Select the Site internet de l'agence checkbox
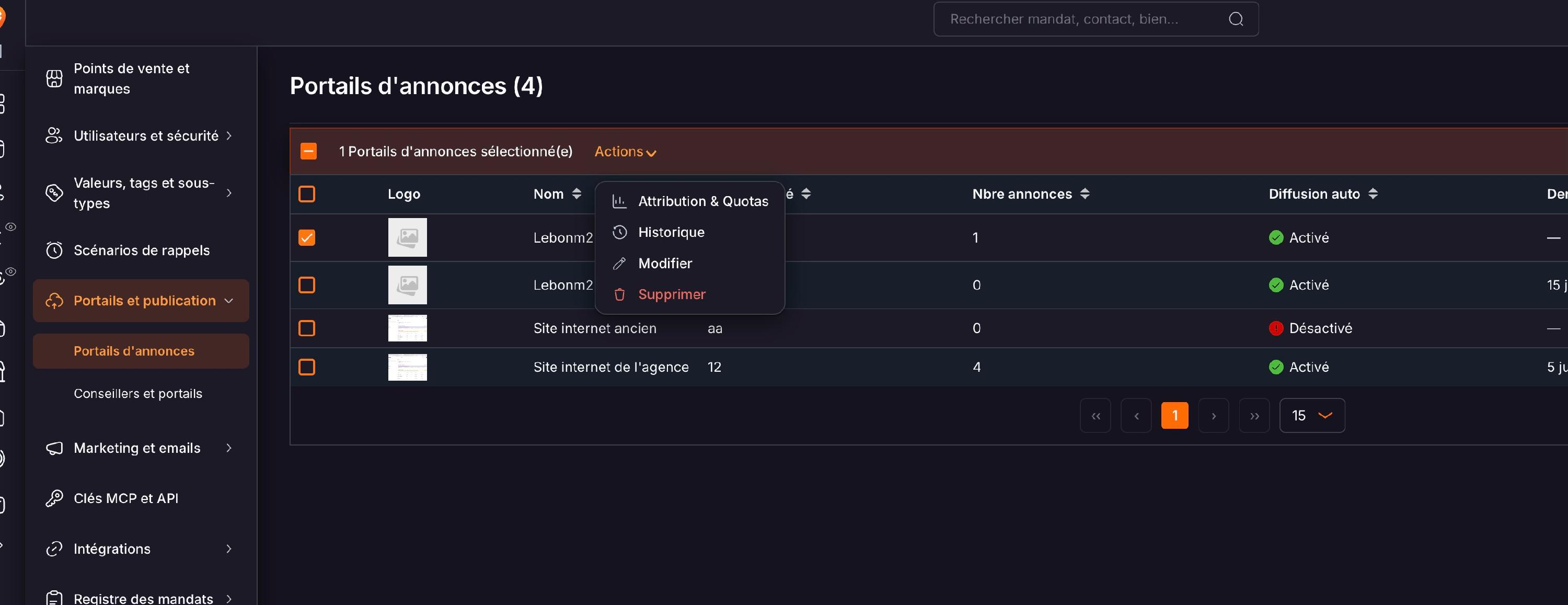 click(x=307, y=367)
